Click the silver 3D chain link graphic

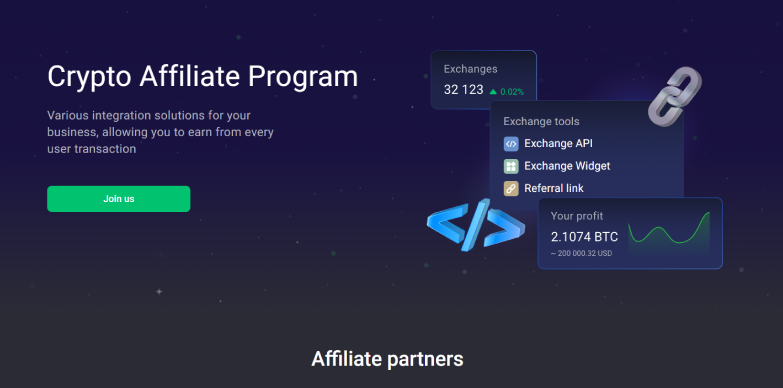point(675,96)
